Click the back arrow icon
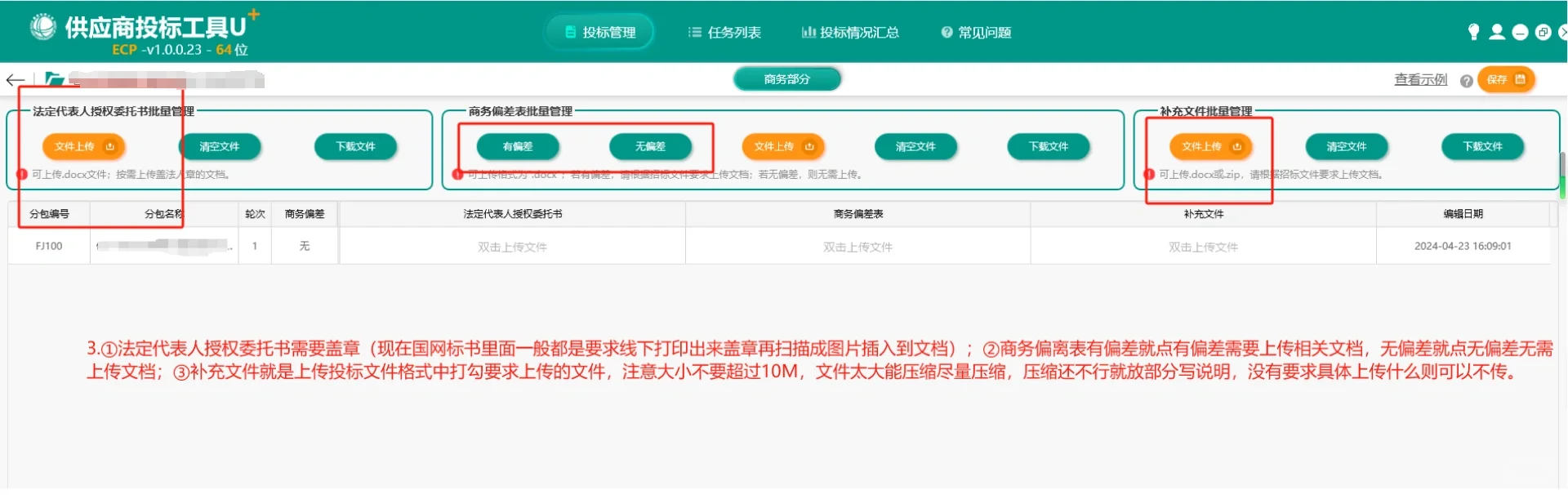 tap(15, 80)
